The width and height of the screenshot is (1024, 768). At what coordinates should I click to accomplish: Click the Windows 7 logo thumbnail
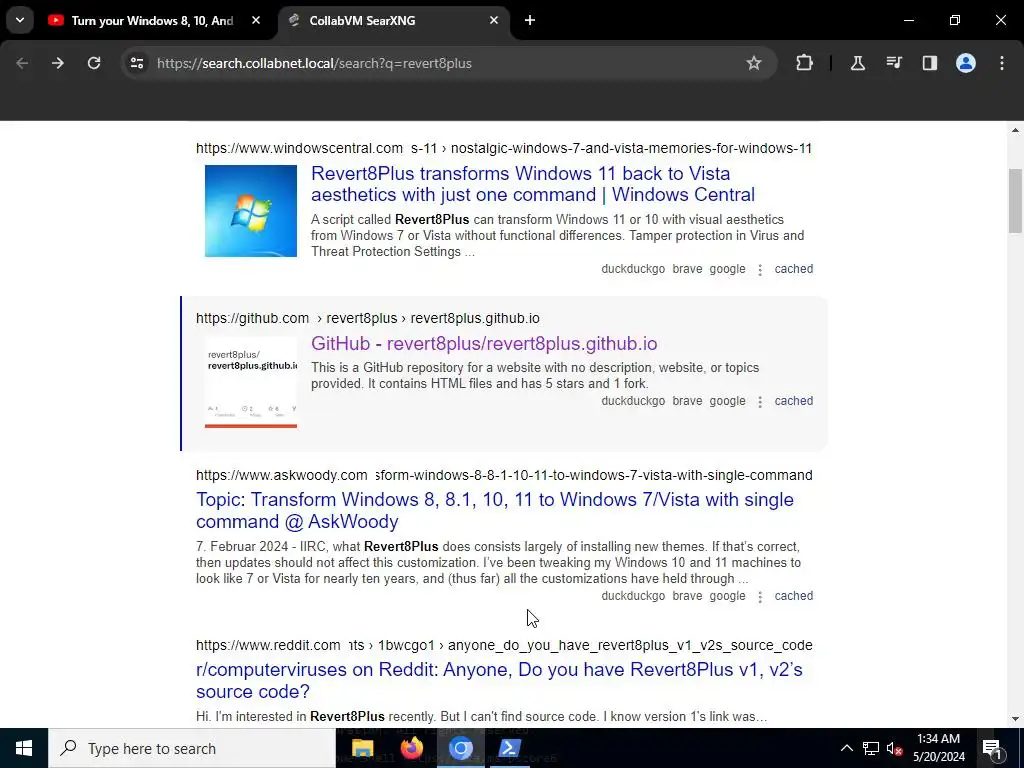(251, 211)
